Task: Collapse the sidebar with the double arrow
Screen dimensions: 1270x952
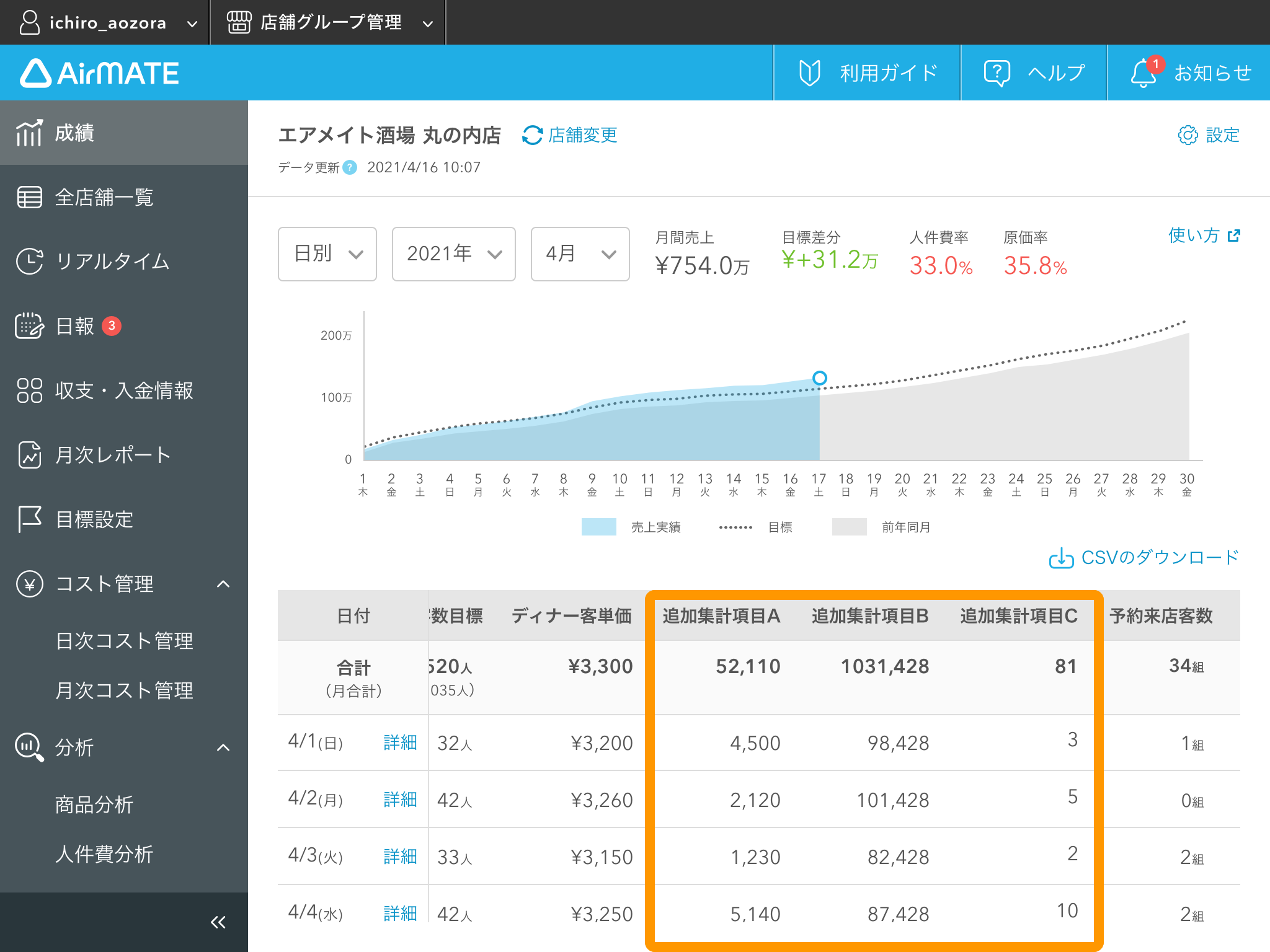Action: [218, 922]
